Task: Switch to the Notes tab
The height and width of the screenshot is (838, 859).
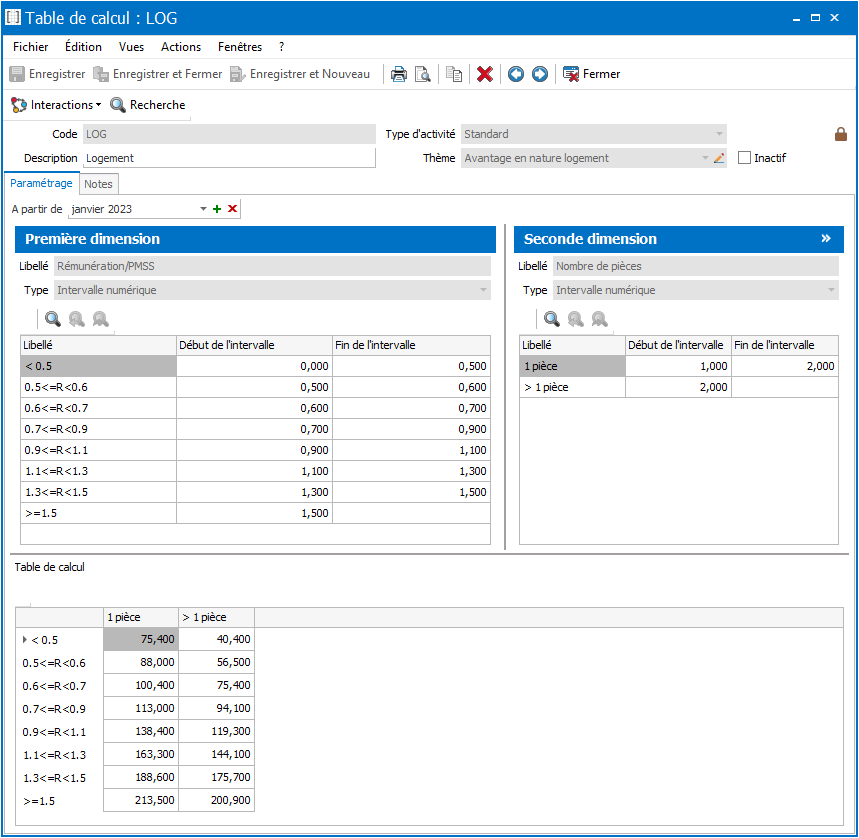Action: tap(99, 184)
